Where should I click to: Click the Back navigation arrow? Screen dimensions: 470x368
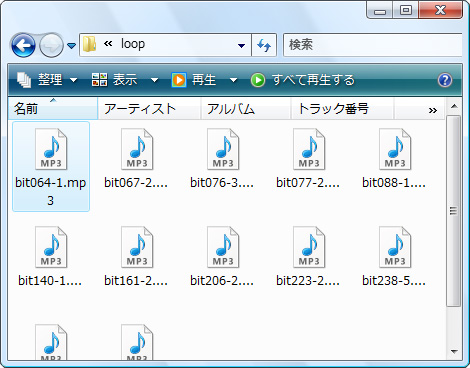click(x=23, y=45)
